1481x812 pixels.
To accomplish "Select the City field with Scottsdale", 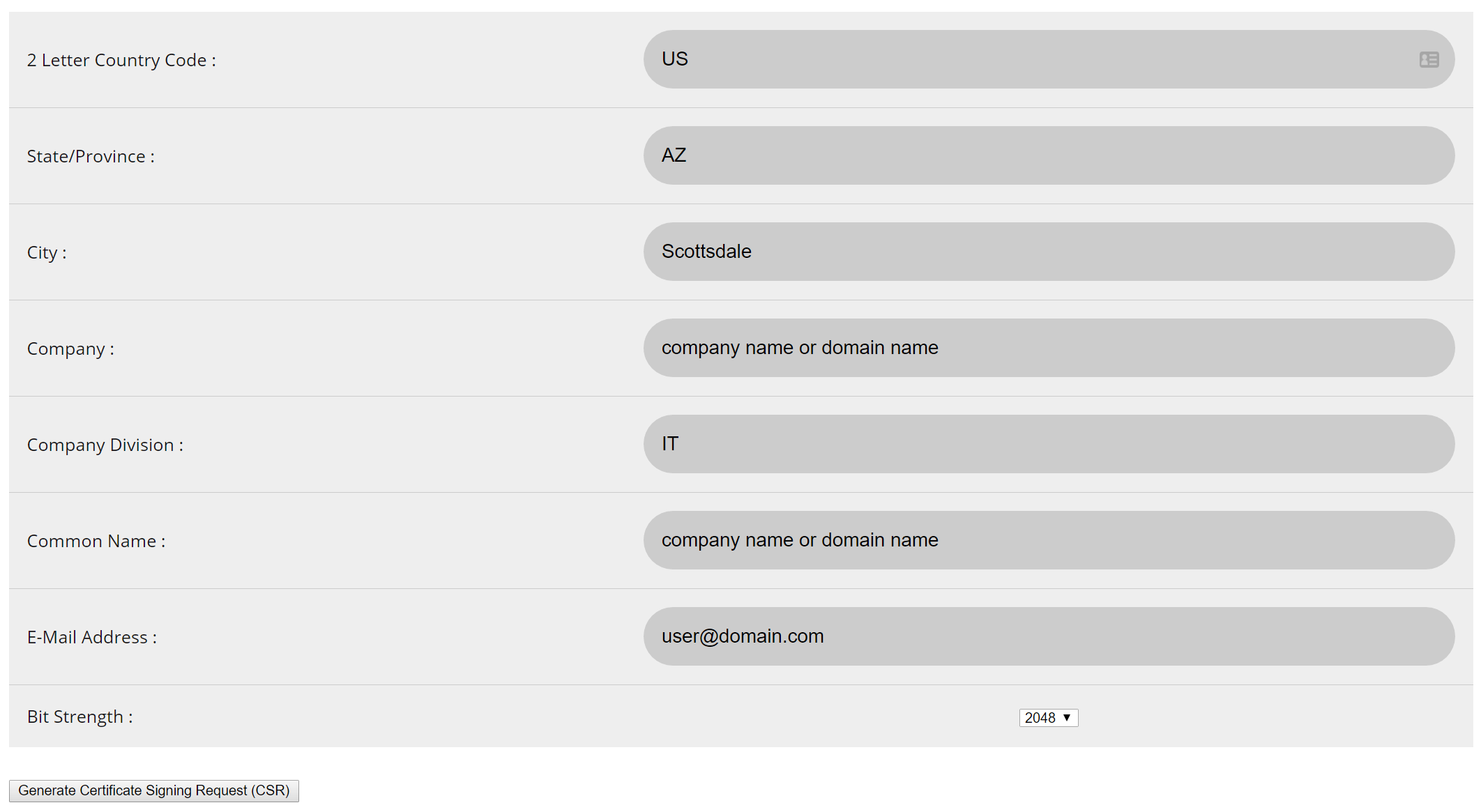I will 1049,252.
